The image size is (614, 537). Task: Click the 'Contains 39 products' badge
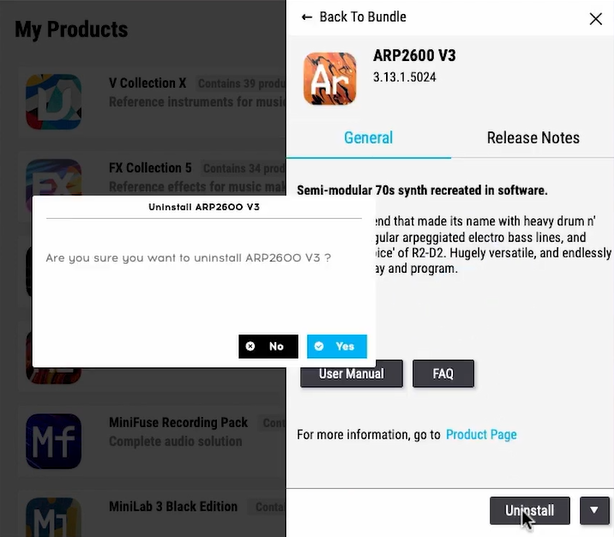pyautogui.click(x=240, y=83)
